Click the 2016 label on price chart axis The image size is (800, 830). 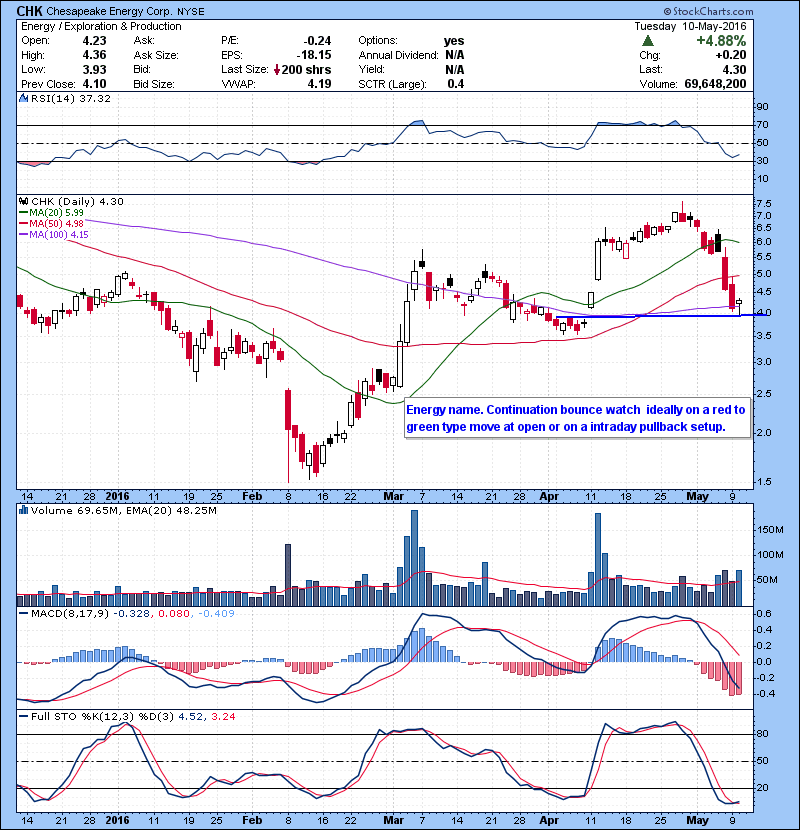click(117, 496)
